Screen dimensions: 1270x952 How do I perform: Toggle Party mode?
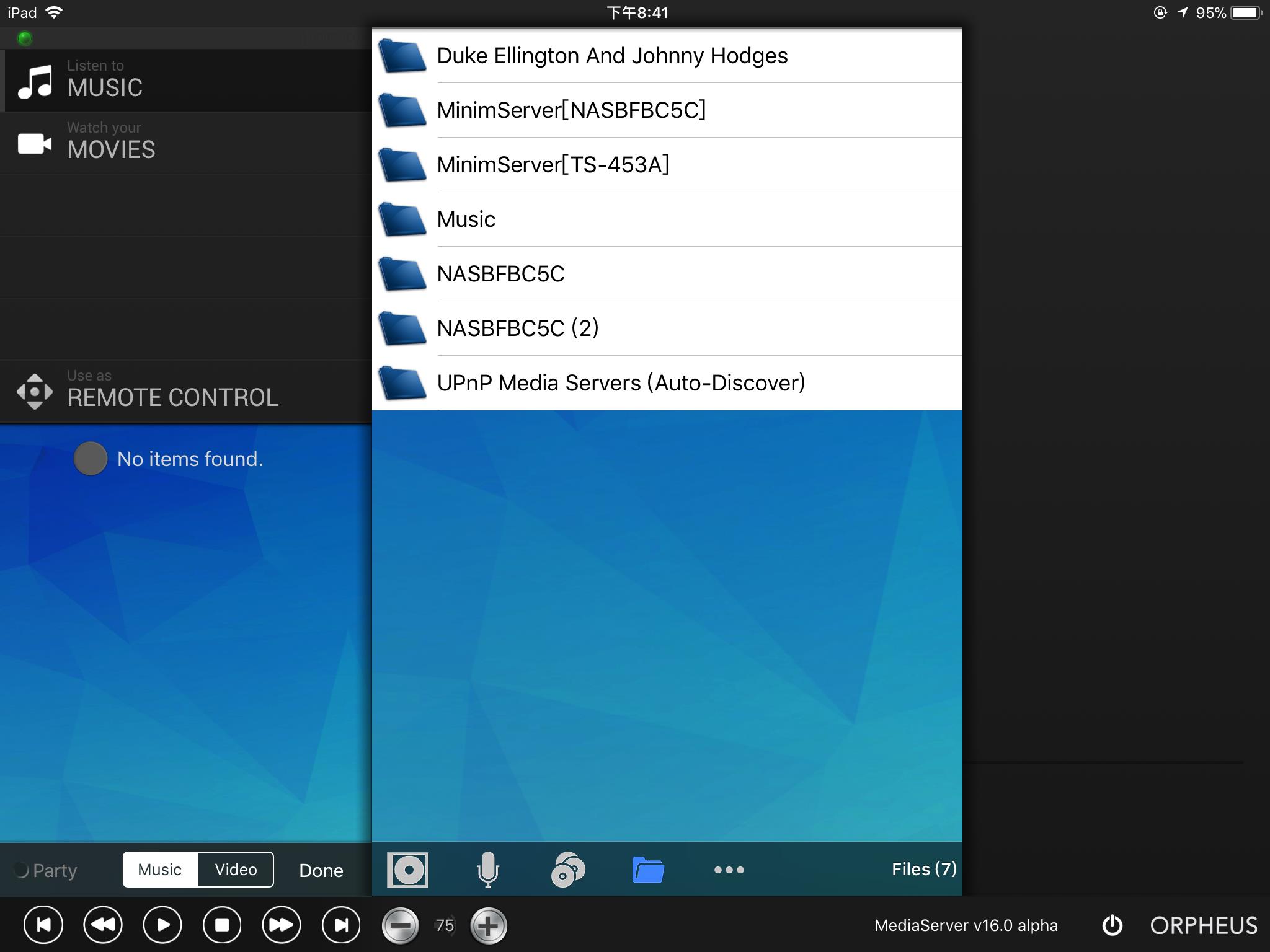pyautogui.click(x=46, y=870)
